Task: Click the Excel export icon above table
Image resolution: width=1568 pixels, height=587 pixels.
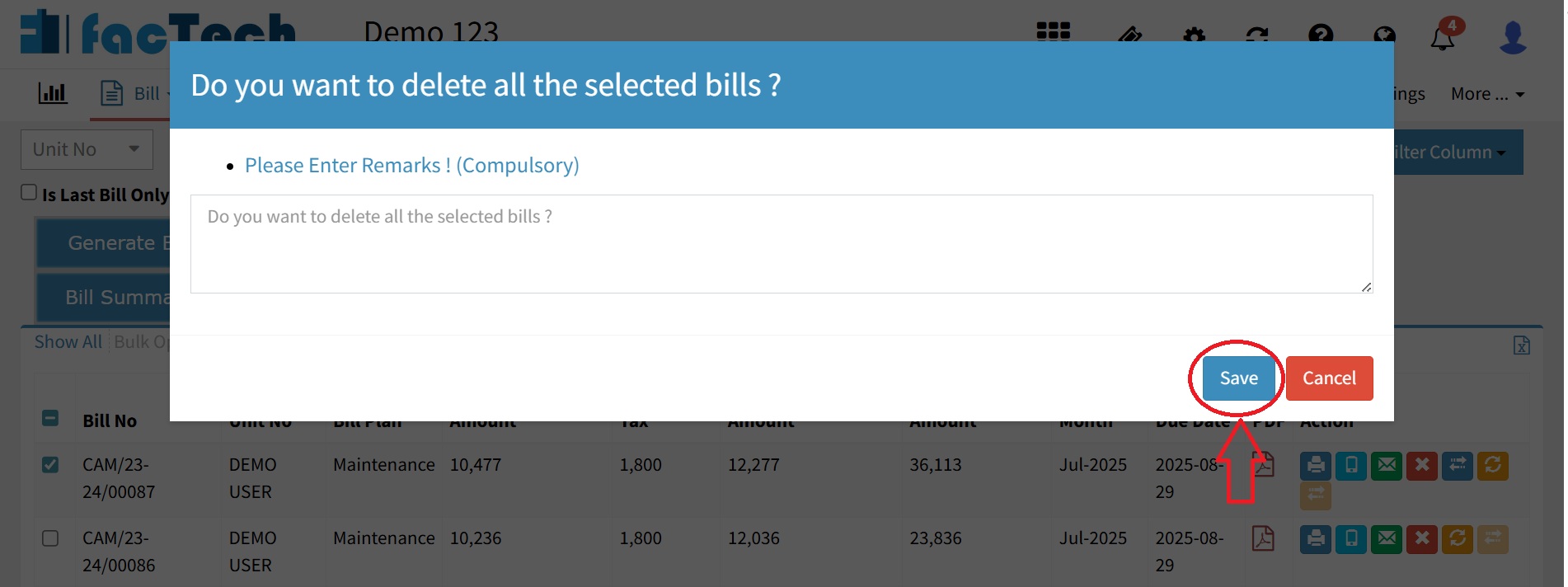Action: tap(1521, 345)
